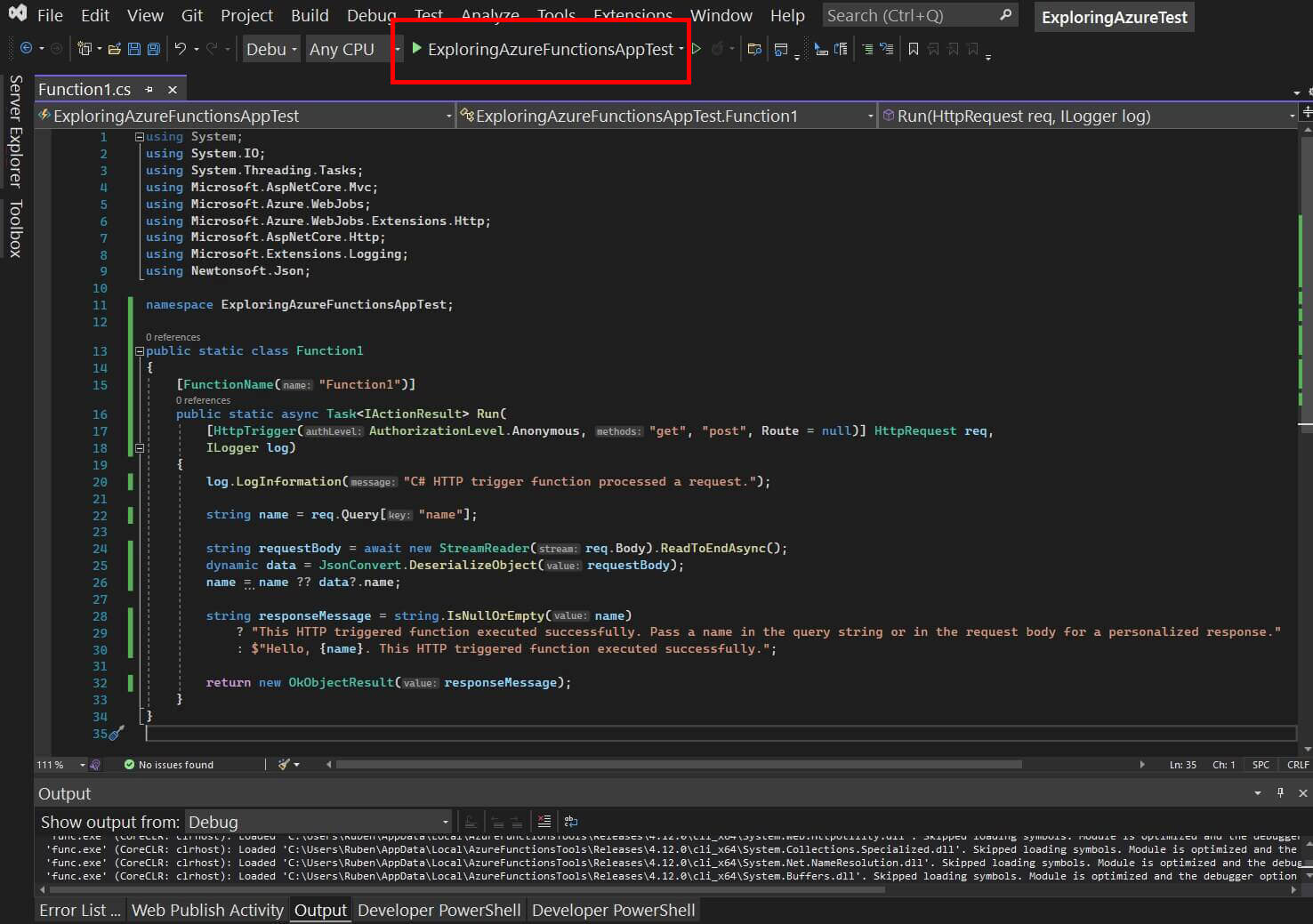
Task: Open the Window menu
Action: point(721,15)
